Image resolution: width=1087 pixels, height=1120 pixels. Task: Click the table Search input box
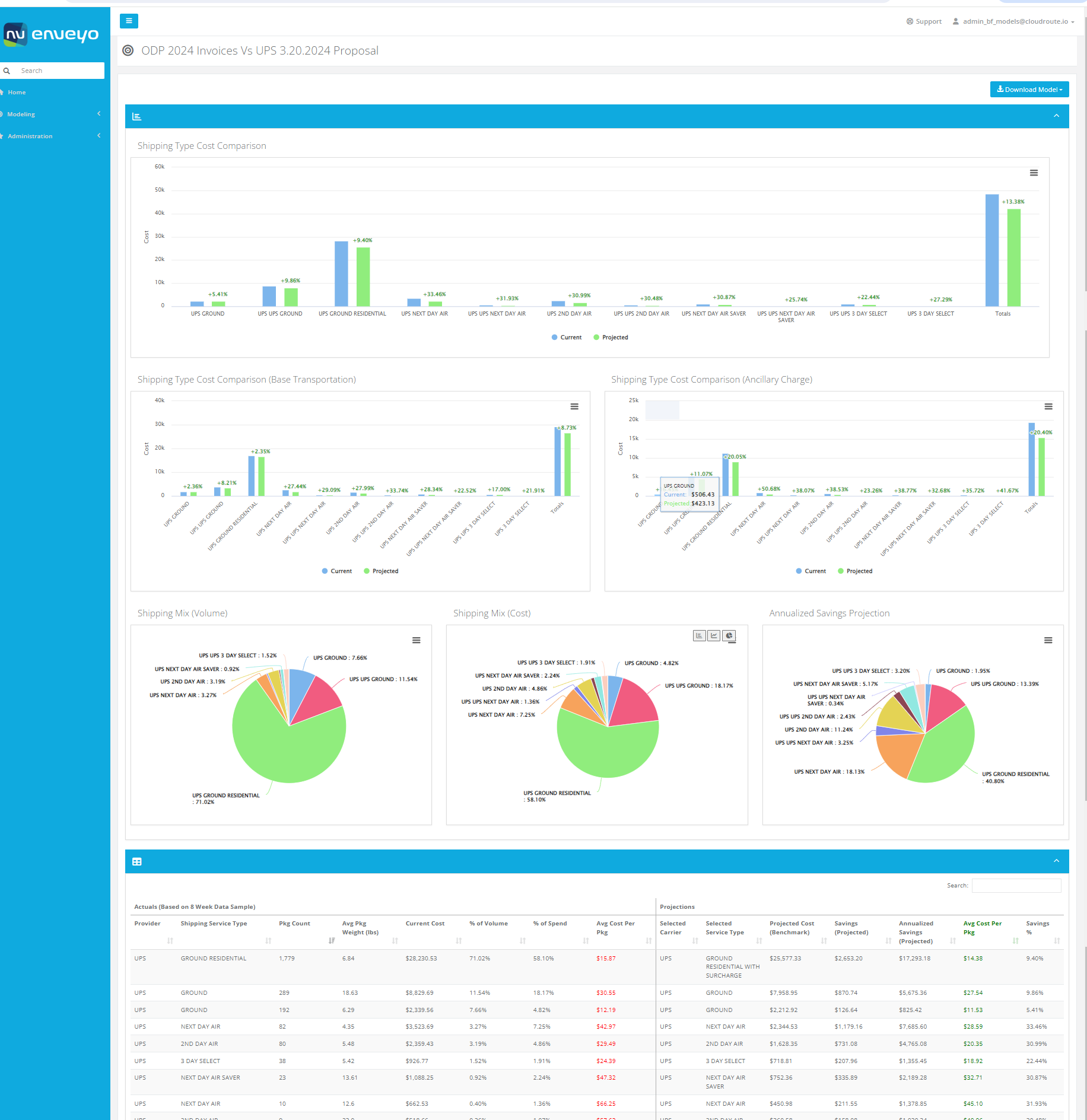point(1016,886)
